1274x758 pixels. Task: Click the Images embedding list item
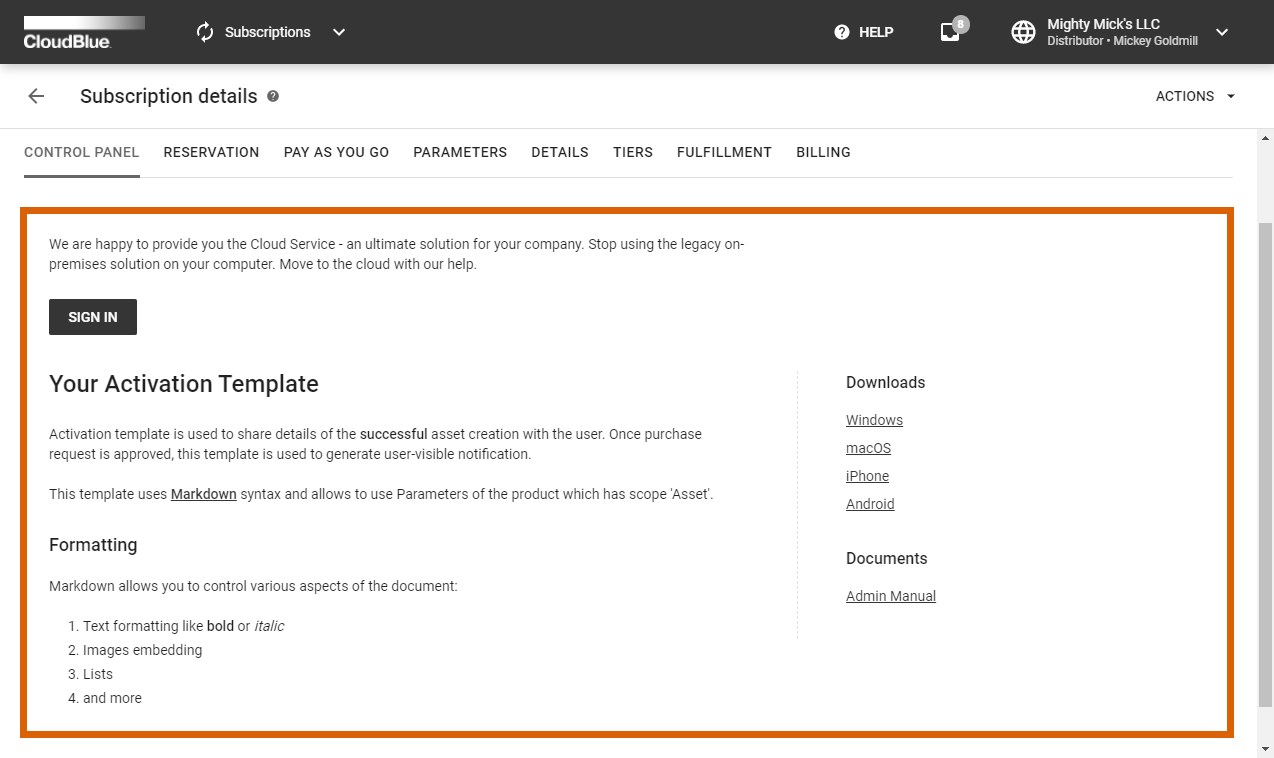click(142, 650)
